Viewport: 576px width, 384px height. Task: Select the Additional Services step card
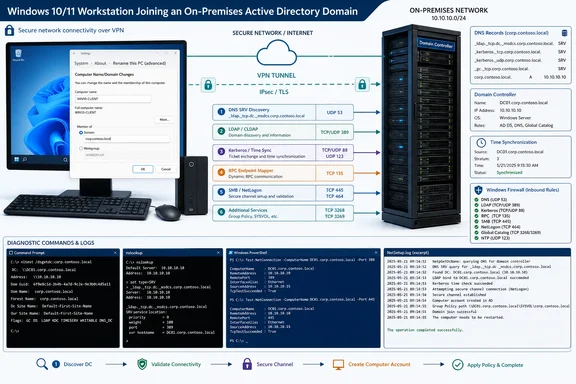click(283, 213)
